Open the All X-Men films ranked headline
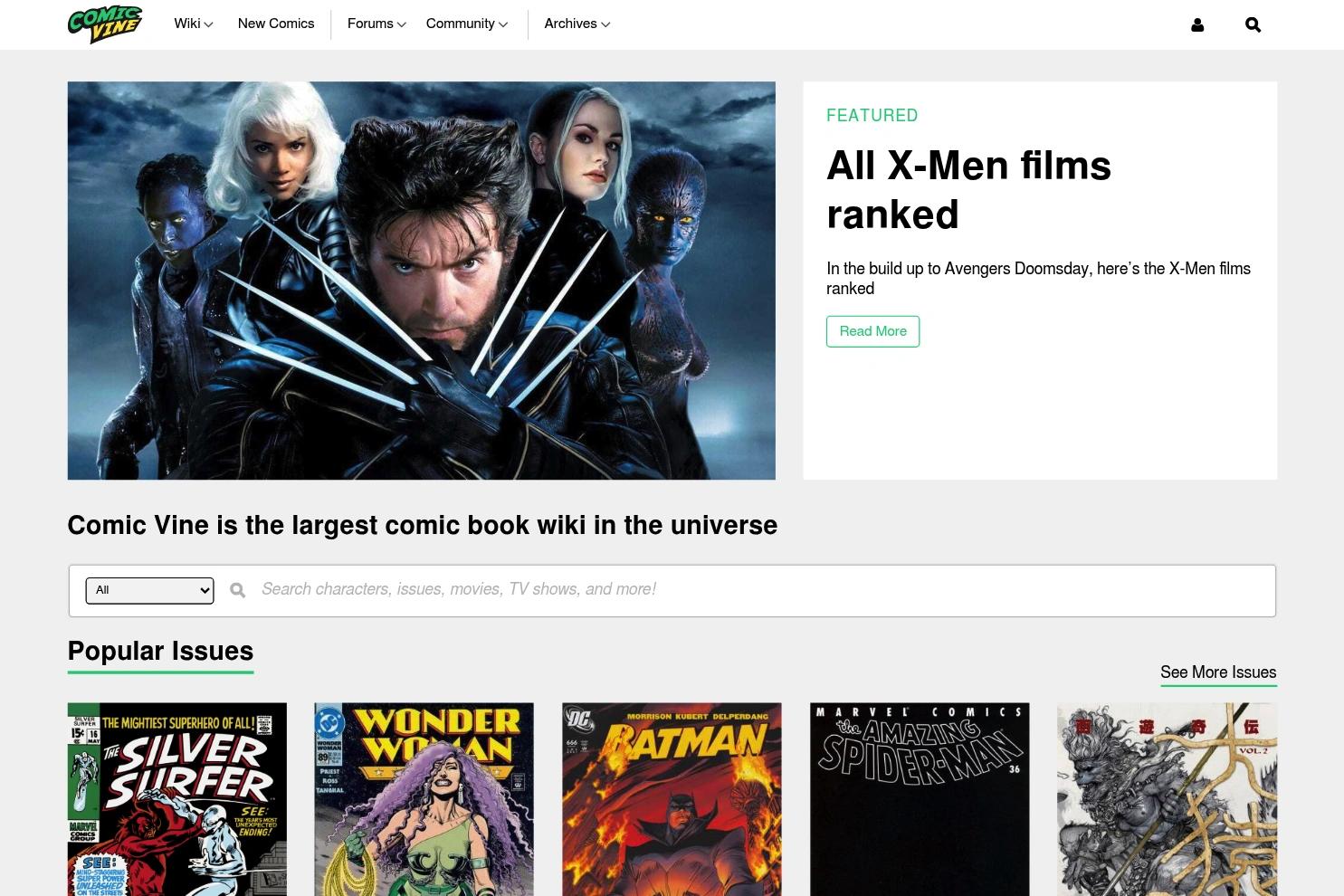1344x896 pixels. point(968,190)
